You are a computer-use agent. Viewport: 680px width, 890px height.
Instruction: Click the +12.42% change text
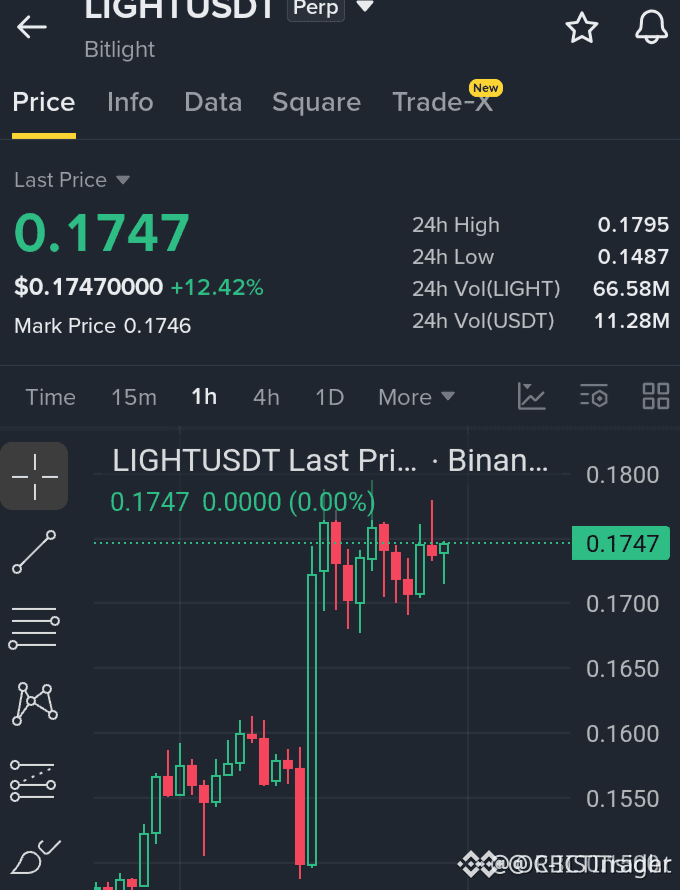(217, 287)
